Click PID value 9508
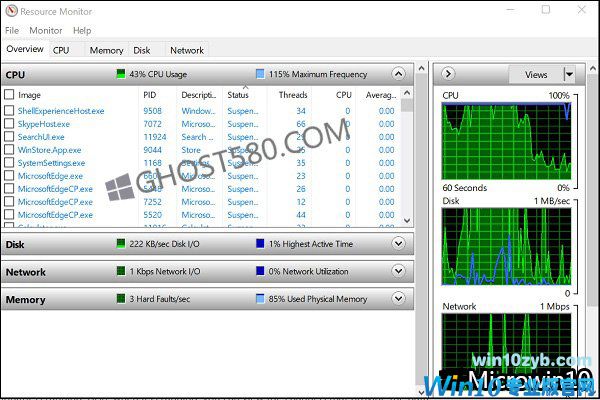600x400 pixels. coord(152,111)
